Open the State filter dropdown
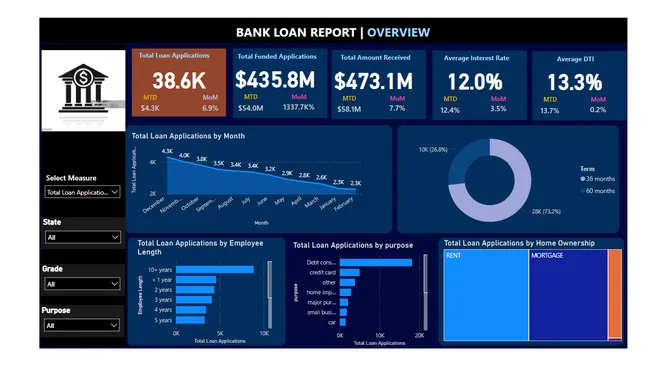 82,237
